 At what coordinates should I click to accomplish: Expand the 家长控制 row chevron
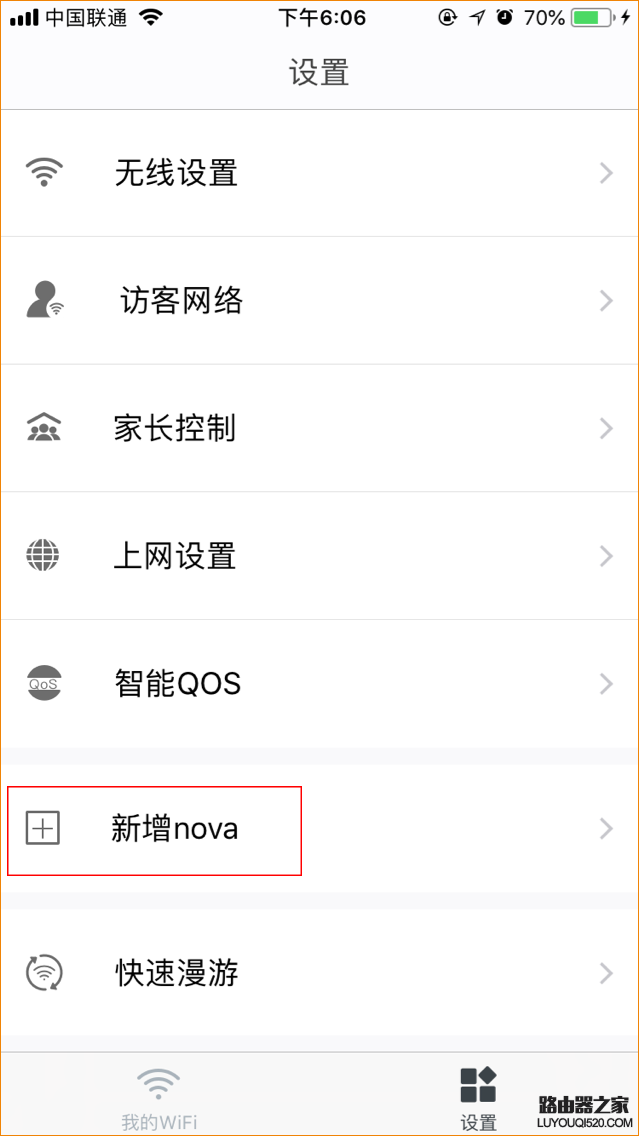click(605, 428)
